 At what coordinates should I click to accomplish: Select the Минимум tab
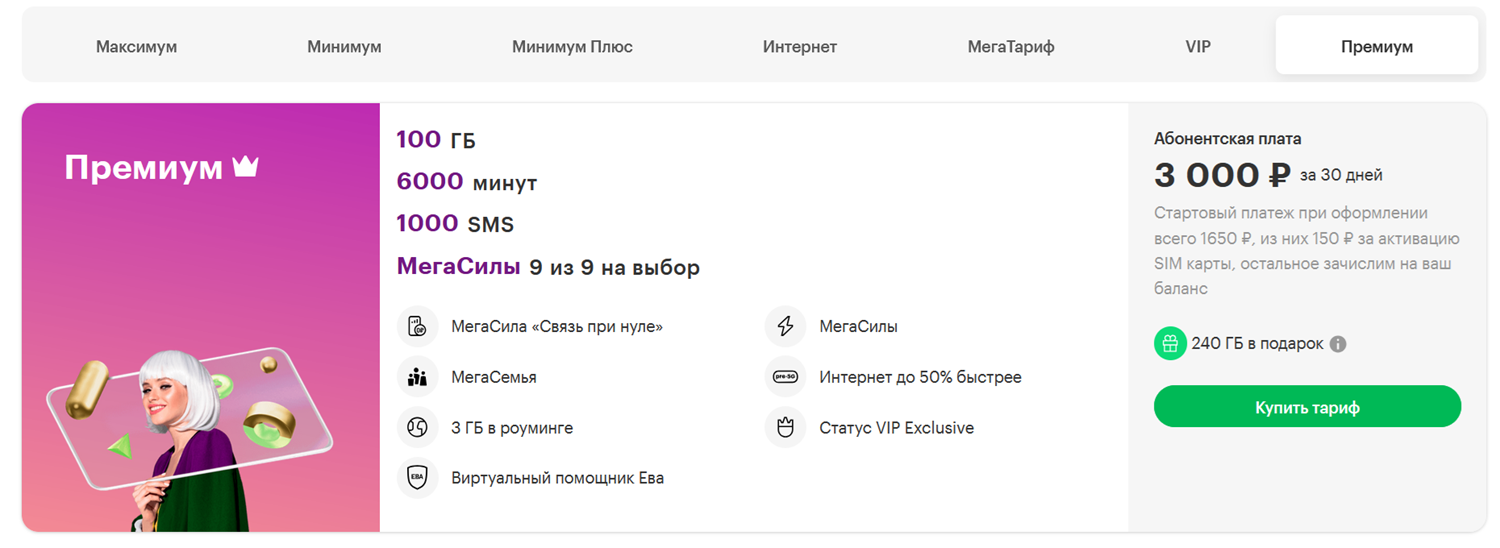click(344, 47)
